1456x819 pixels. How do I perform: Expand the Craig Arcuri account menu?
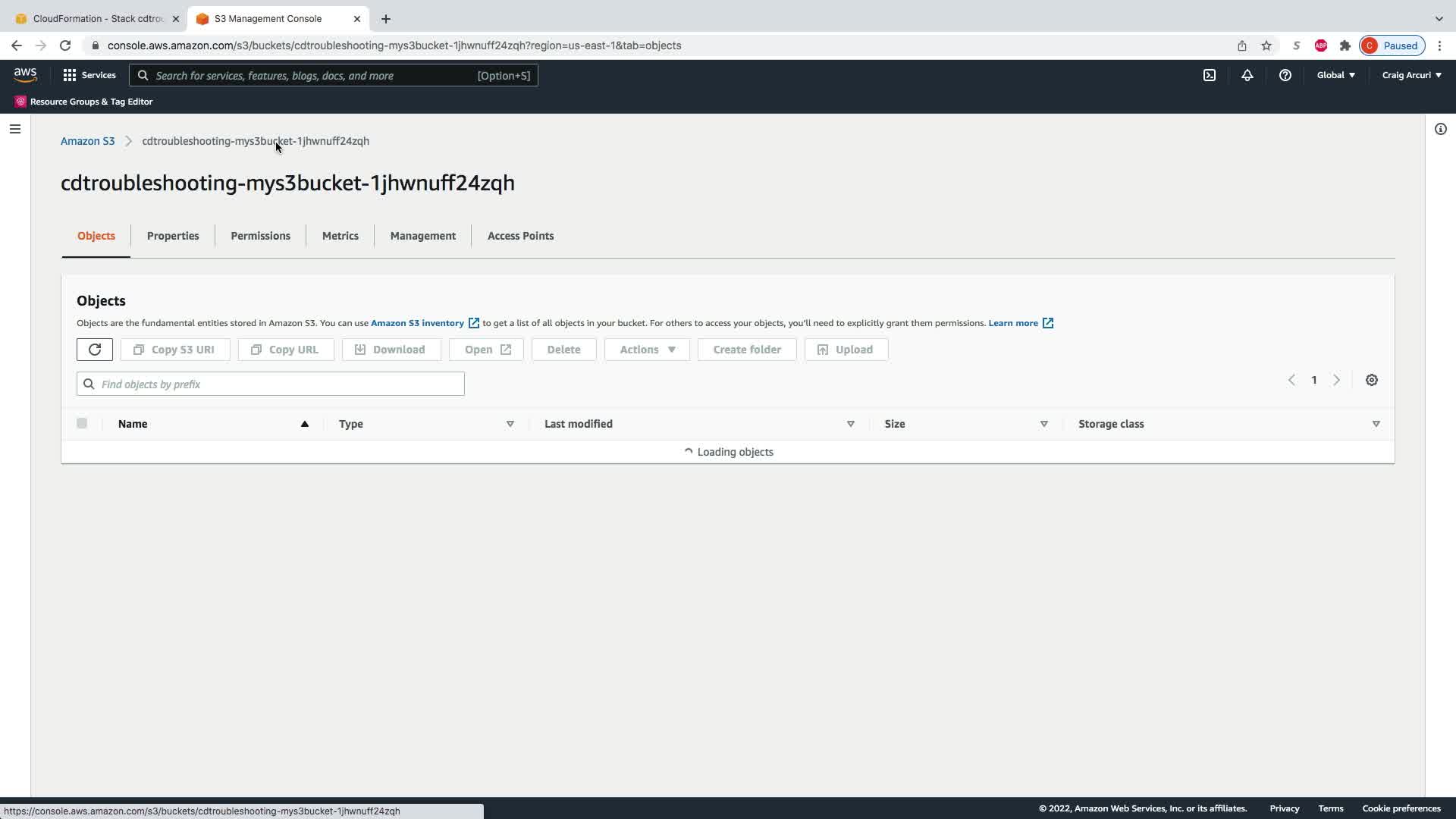tap(1411, 75)
